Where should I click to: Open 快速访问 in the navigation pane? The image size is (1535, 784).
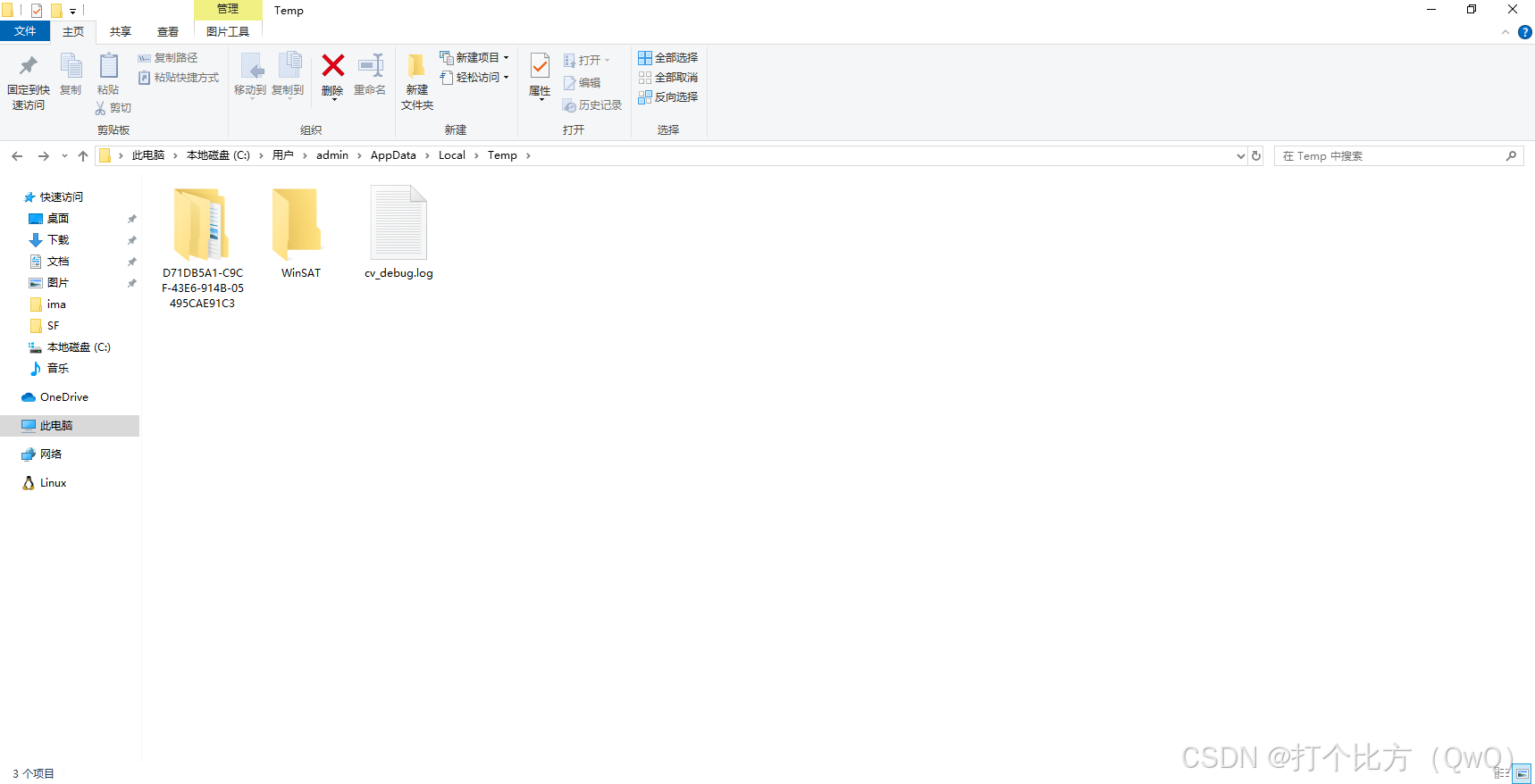click(x=54, y=197)
